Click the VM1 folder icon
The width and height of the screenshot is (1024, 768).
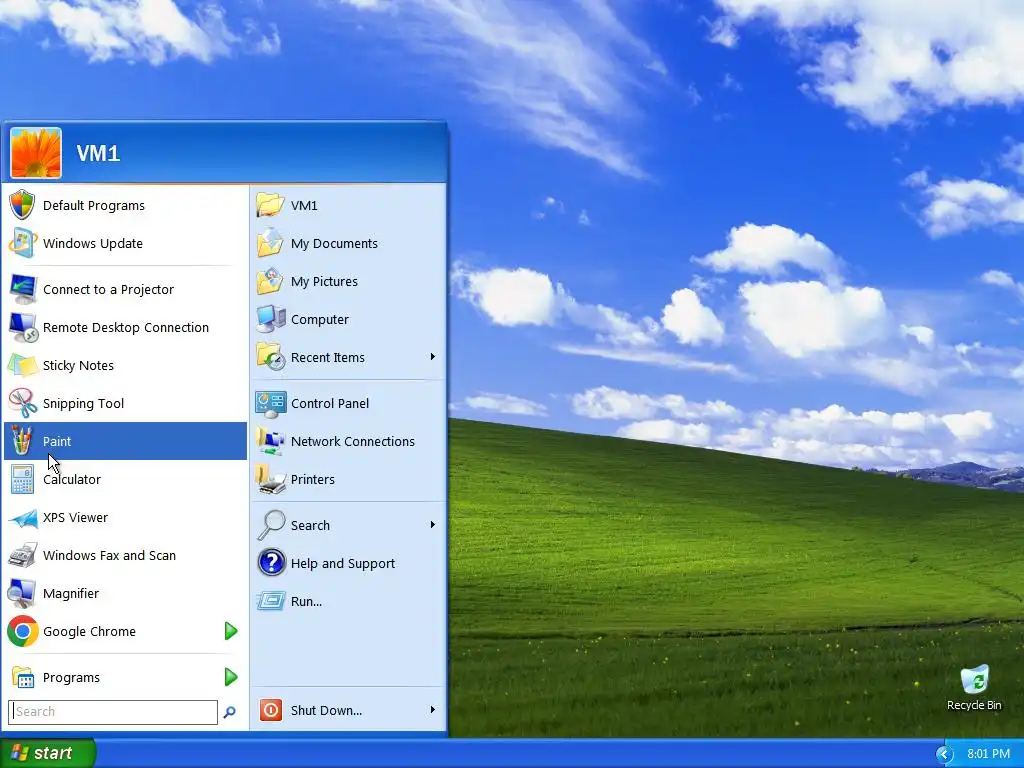pyautogui.click(x=270, y=205)
